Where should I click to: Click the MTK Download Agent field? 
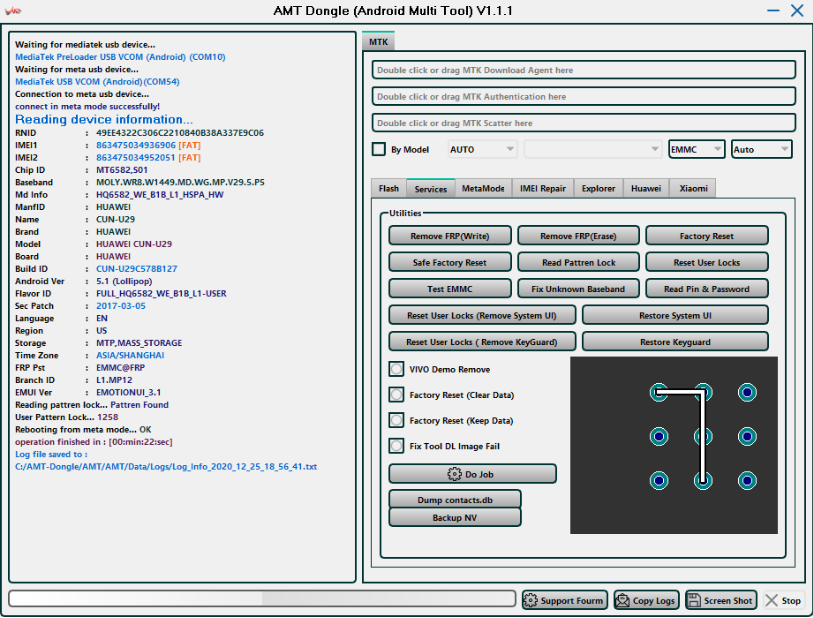click(584, 69)
